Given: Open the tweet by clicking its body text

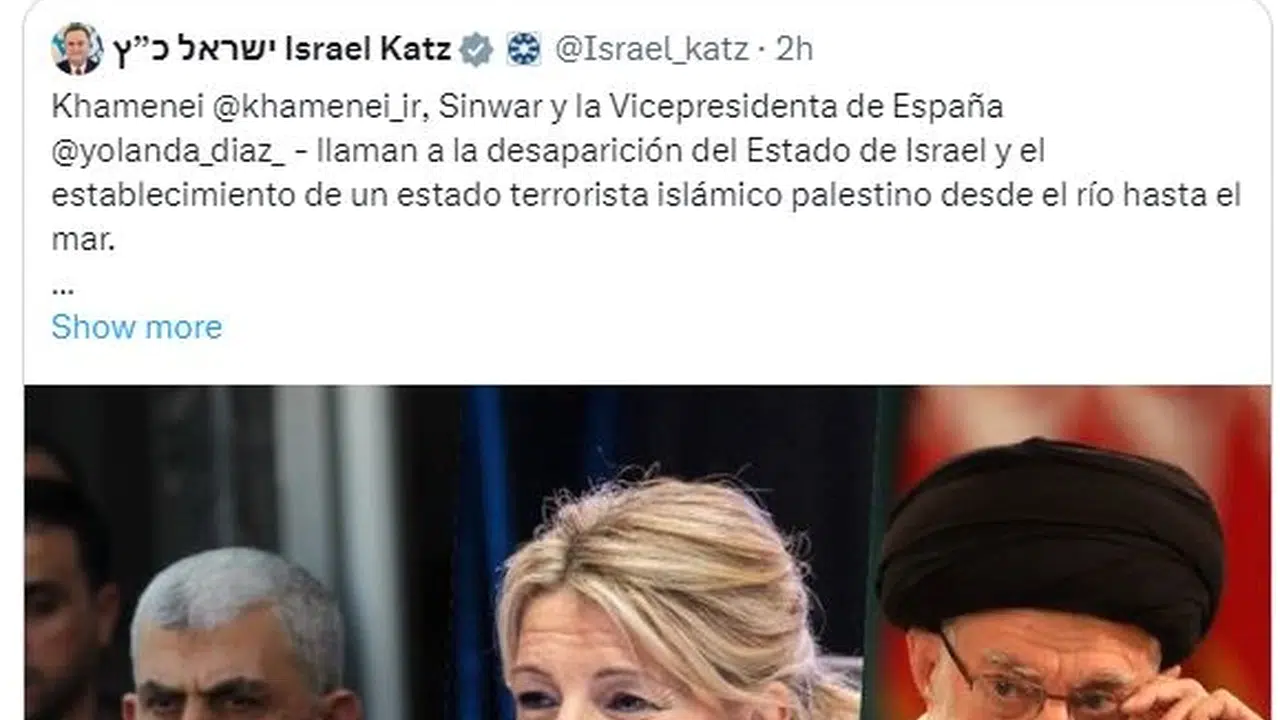Looking at the screenshot, I should (646, 173).
